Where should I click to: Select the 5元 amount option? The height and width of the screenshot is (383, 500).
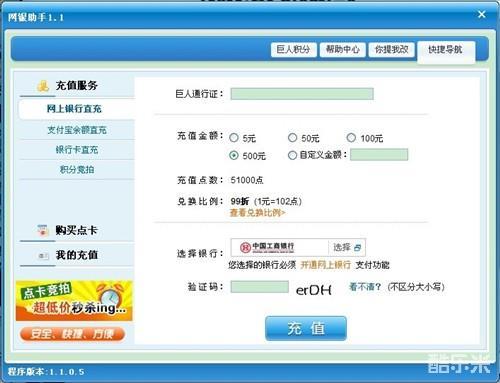(234, 137)
